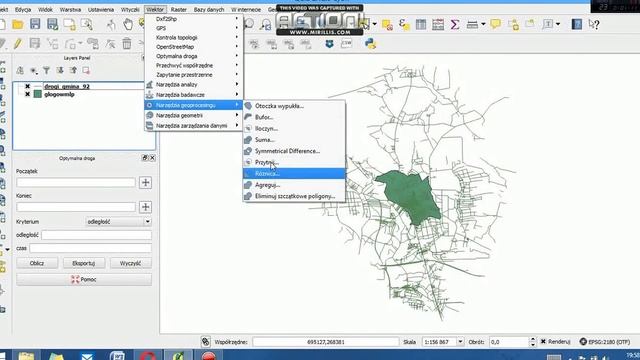The image size is (640, 360).
Task: Open the Raster menu
Action: (178, 9)
